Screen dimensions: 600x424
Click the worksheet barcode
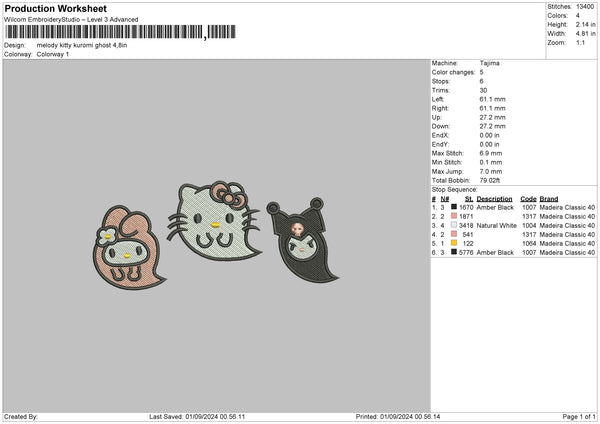(x=120, y=32)
